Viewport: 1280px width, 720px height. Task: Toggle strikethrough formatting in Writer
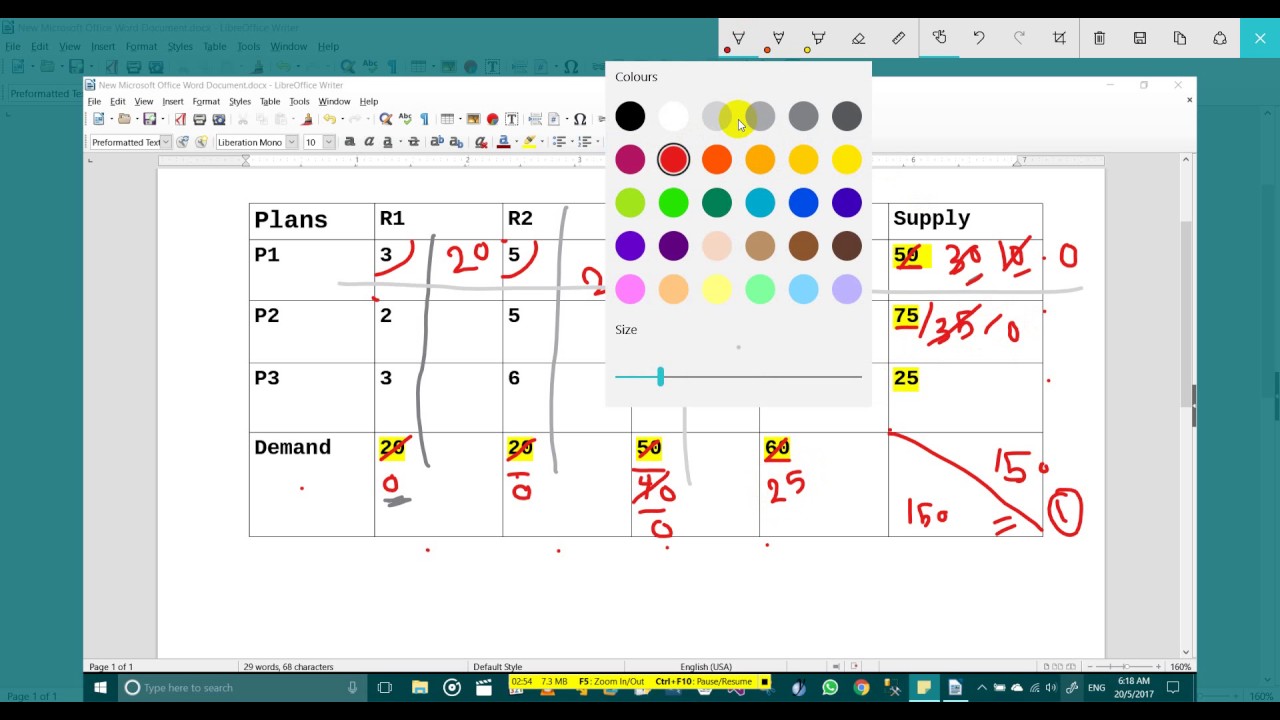pyautogui.click(x=413, y=142)
